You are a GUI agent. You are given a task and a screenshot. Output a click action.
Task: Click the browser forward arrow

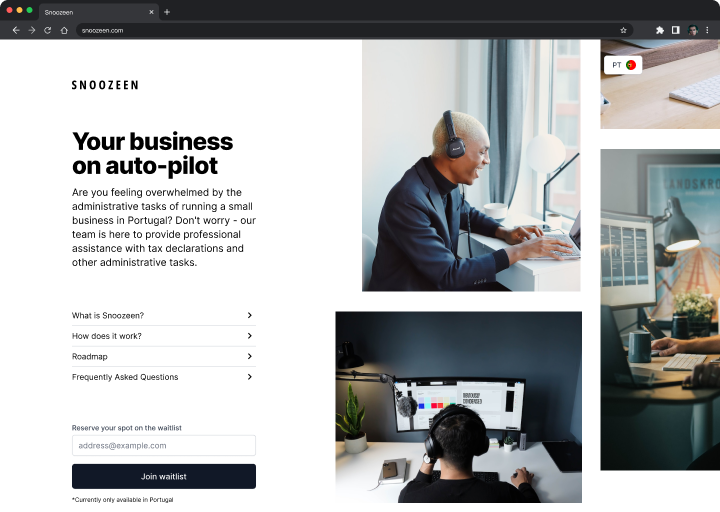(x=32, y=30)
